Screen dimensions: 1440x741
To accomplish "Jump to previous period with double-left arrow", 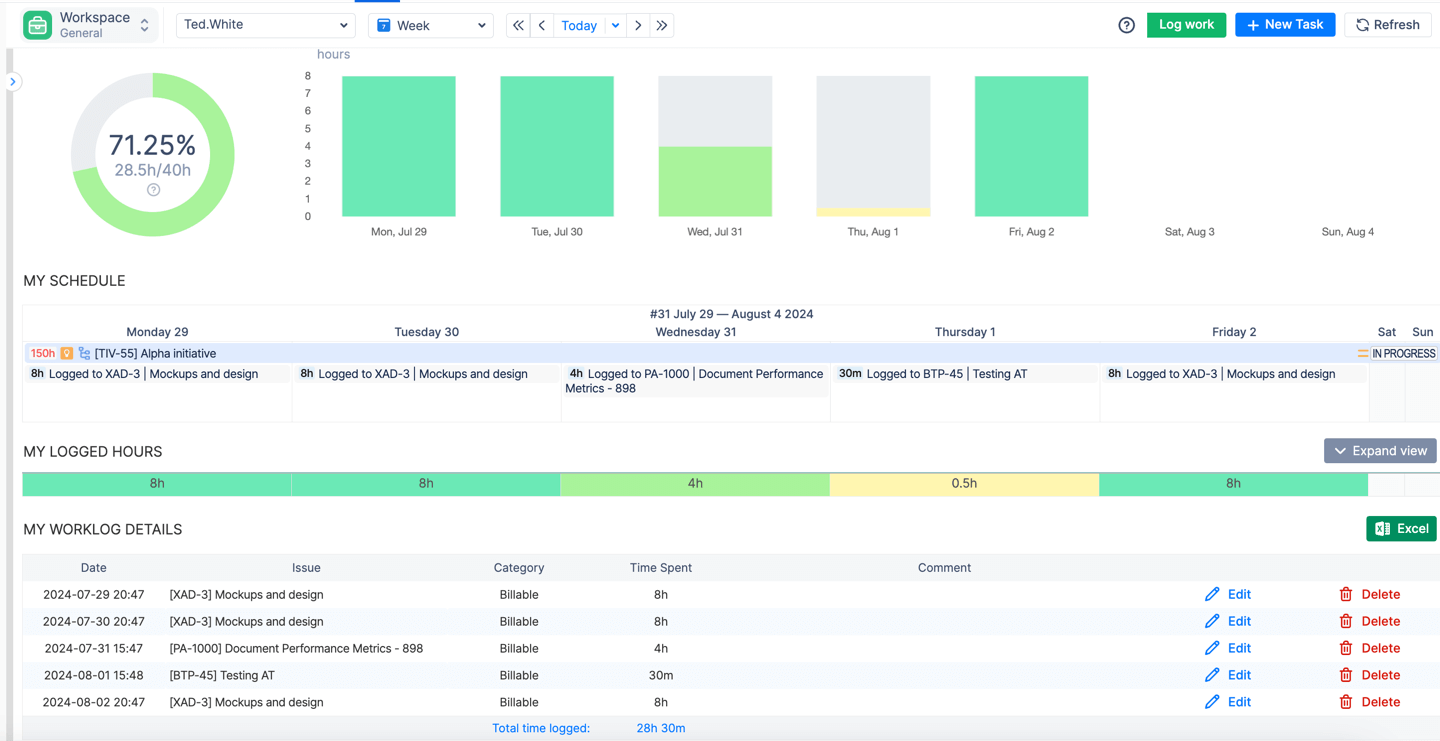I will pyautogui.click(x=518, y=25).
